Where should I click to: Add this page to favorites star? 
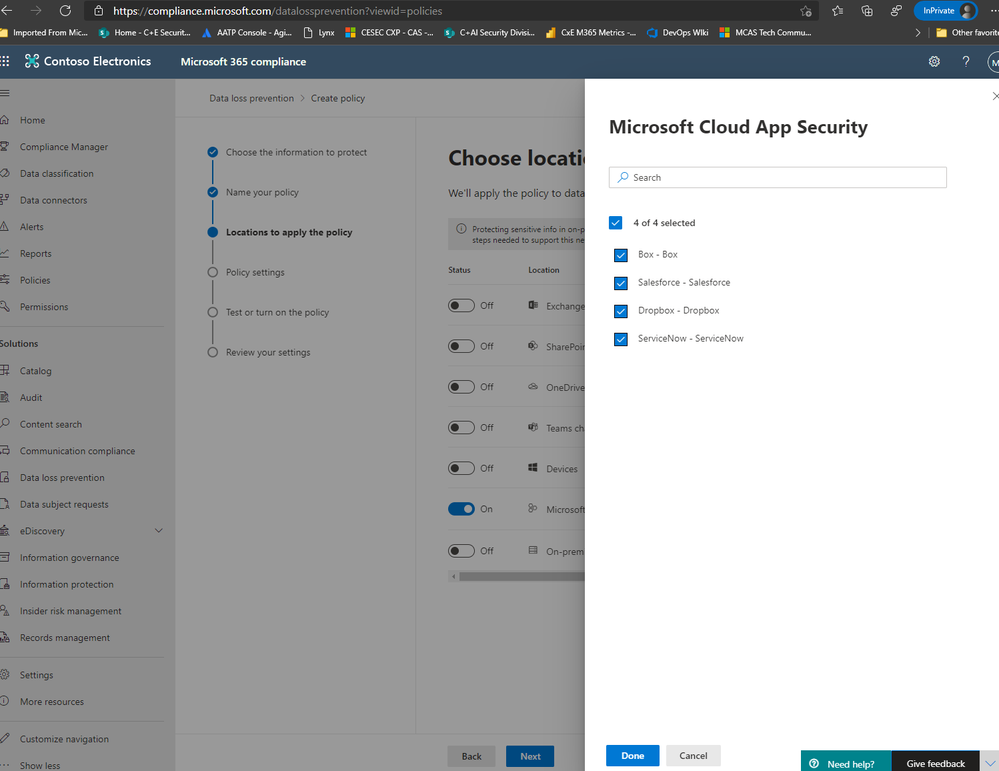point(806,11)
